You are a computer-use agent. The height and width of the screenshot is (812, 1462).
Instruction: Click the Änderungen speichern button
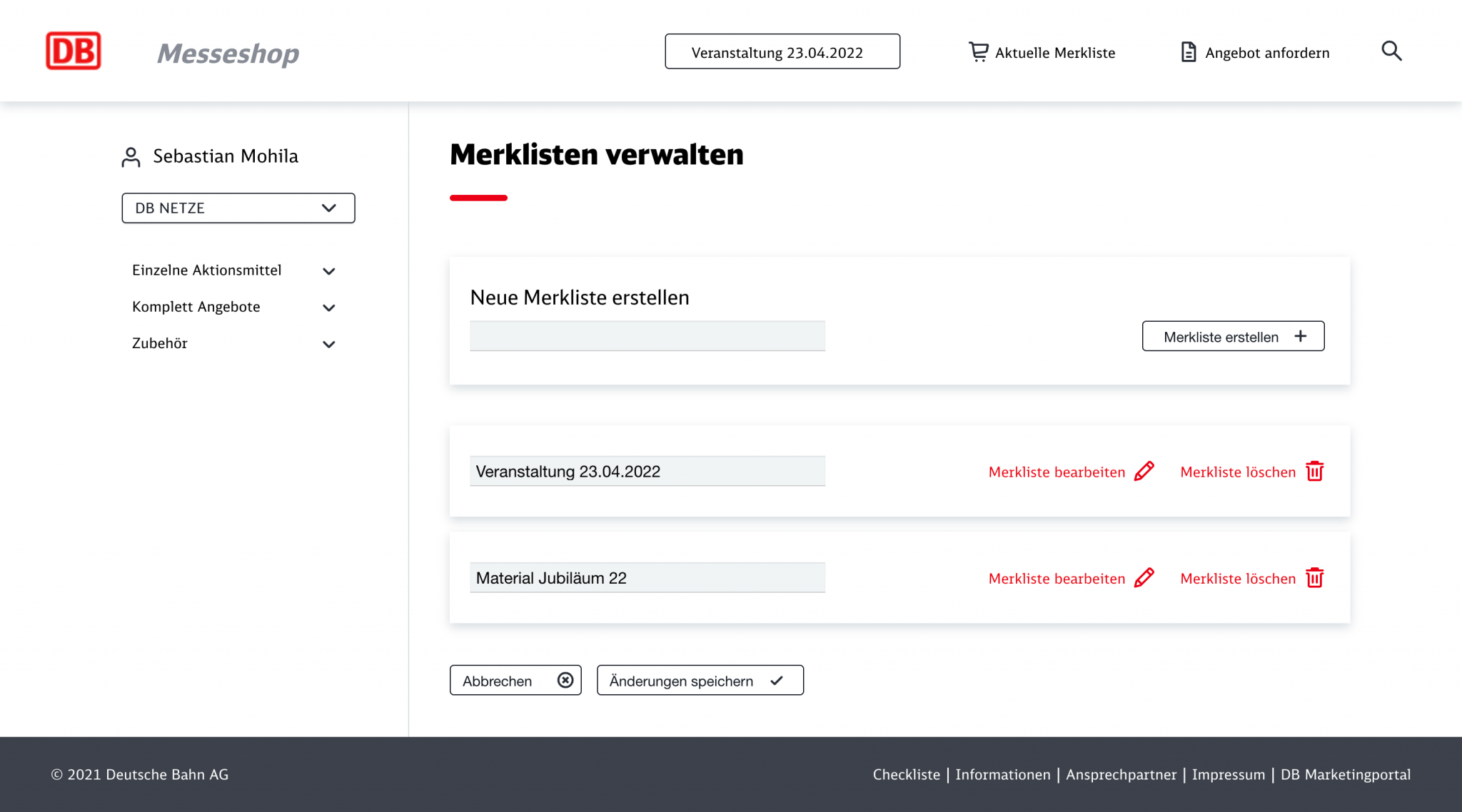click(x=700, y=680)
